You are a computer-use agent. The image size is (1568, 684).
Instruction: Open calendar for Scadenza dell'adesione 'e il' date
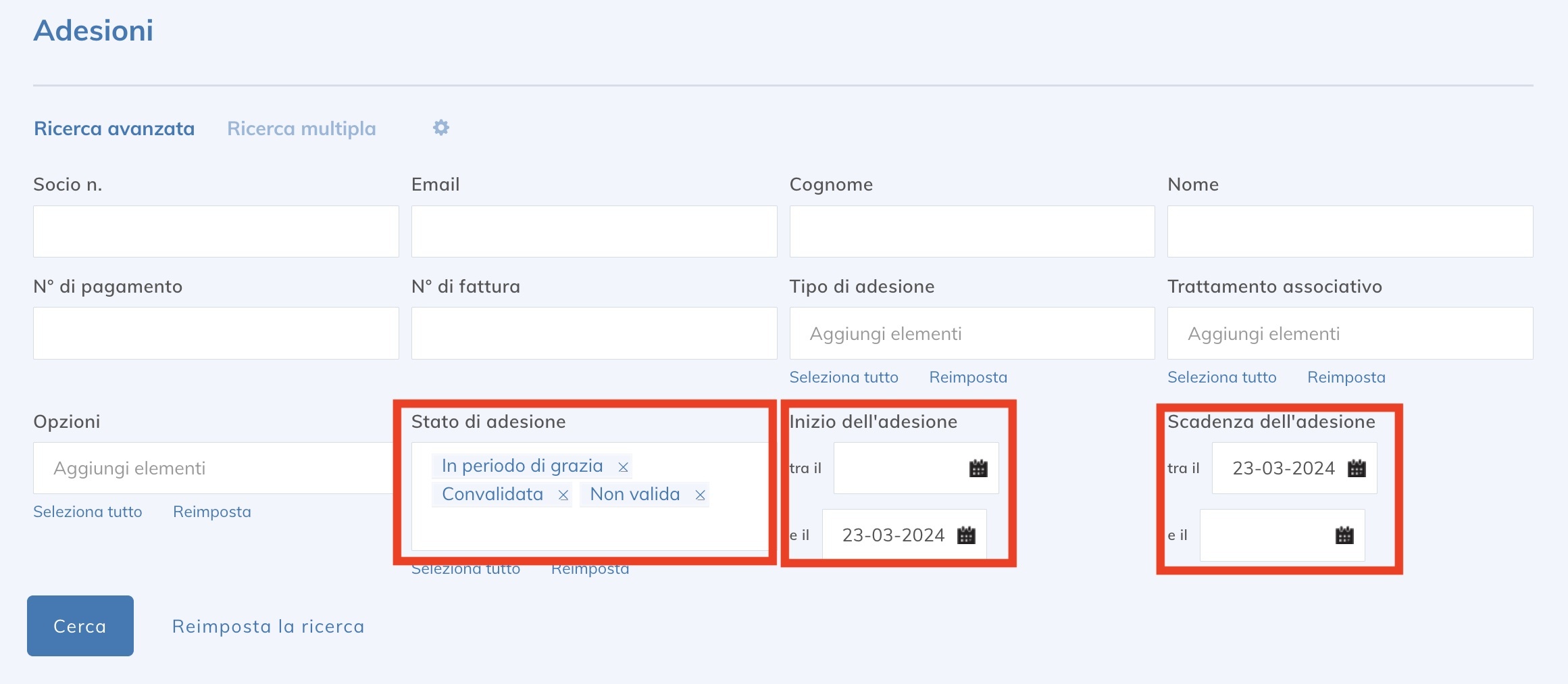click(1344, 535)
